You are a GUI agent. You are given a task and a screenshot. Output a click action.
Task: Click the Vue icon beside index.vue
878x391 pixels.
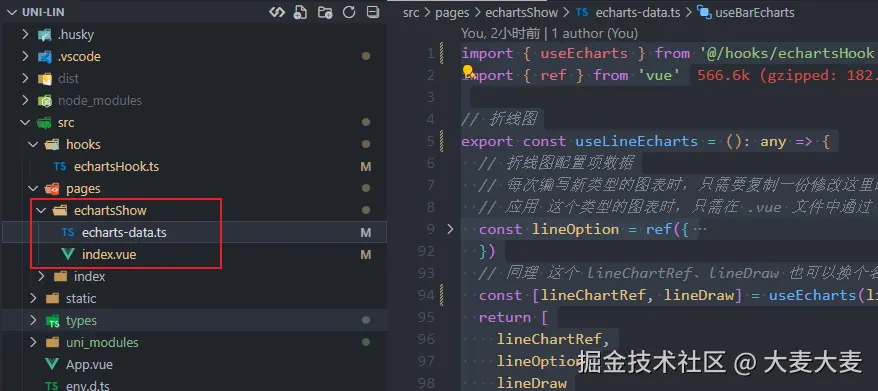[x=68, y=254]
